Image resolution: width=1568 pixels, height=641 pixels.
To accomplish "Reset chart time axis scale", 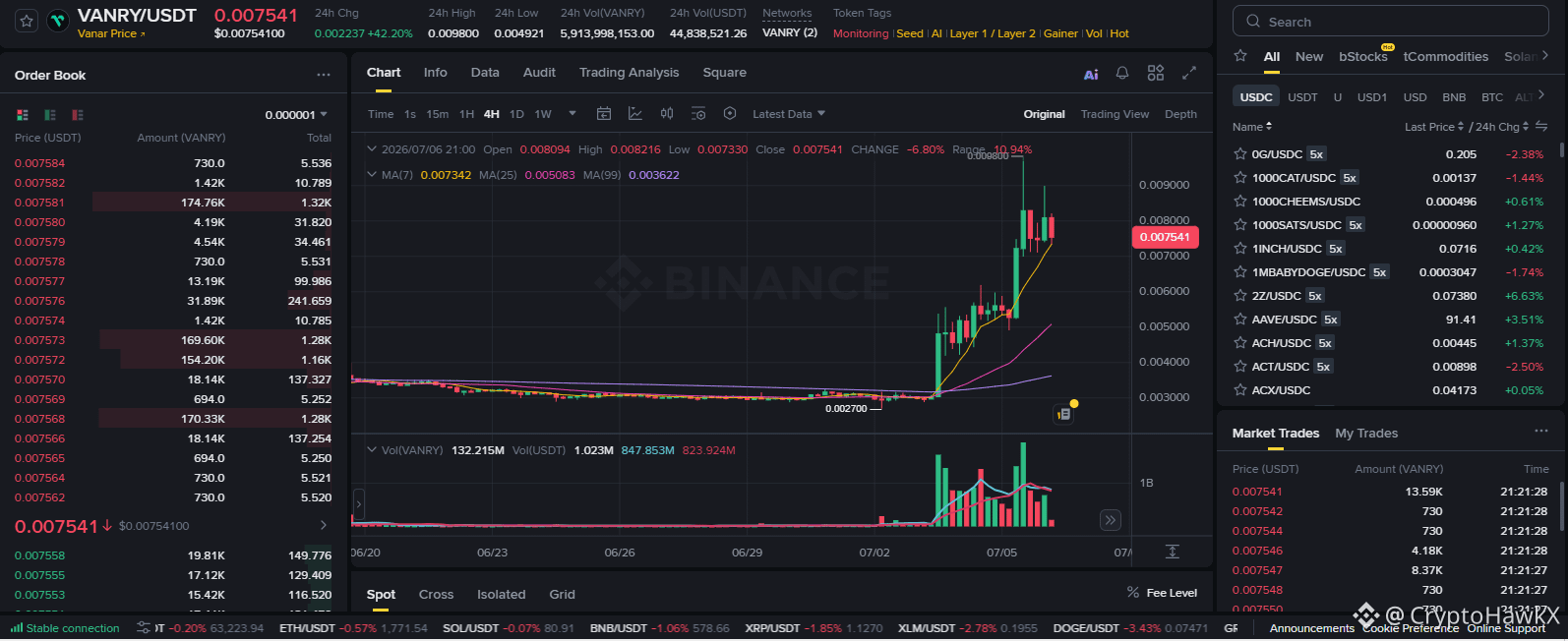I will 1173,552.
